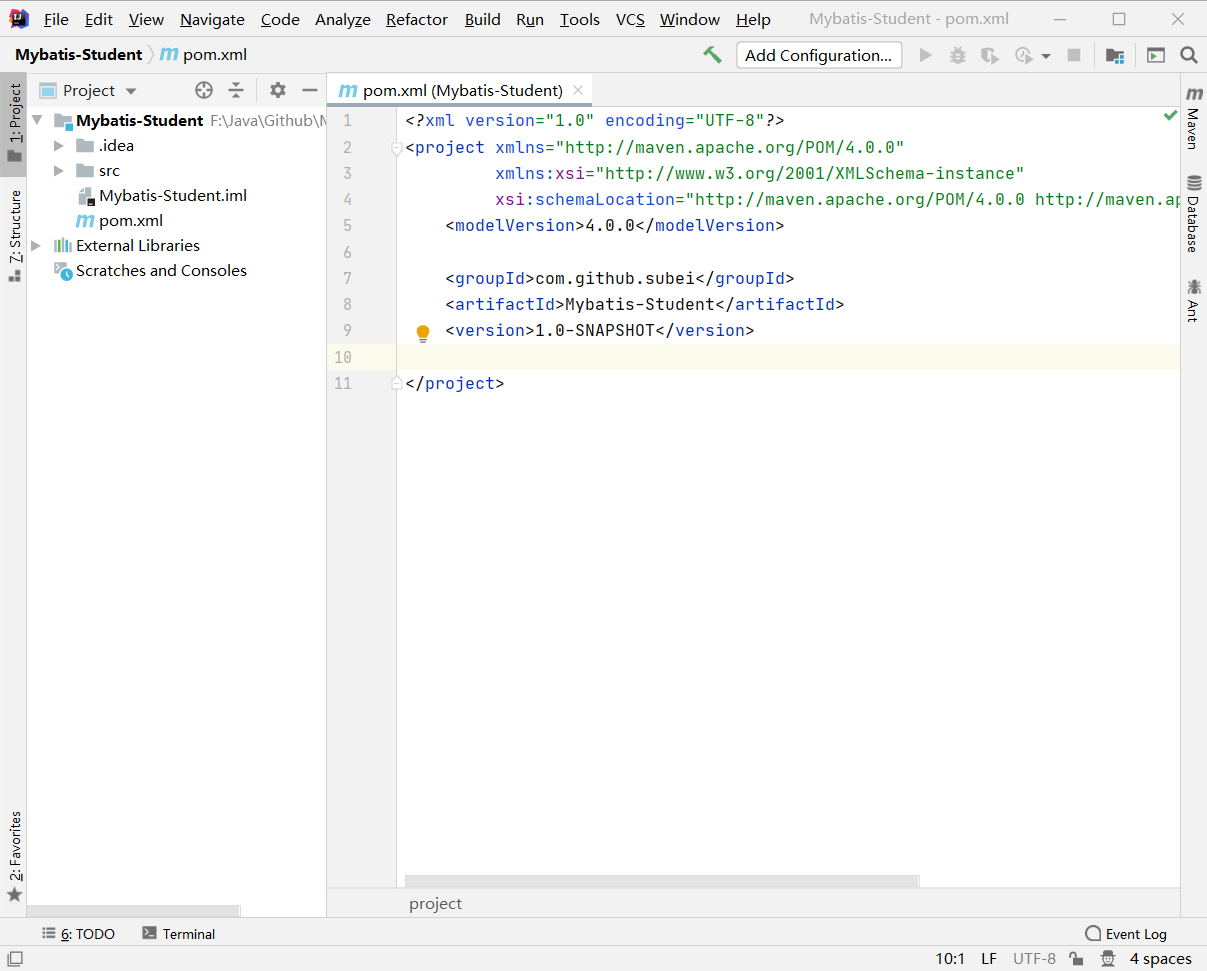Open the Refactor menu
Image resolution: width=1207 pixels, height=971 pixels.
click(x=416, y=20)
